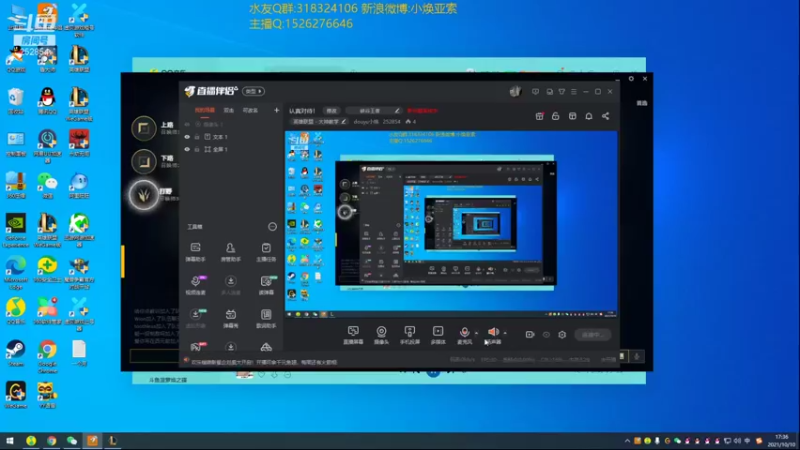The image size is (800, 450).
Task: Show hidden system tray icons
Action: pyautogui.click(x=627, y=441)
